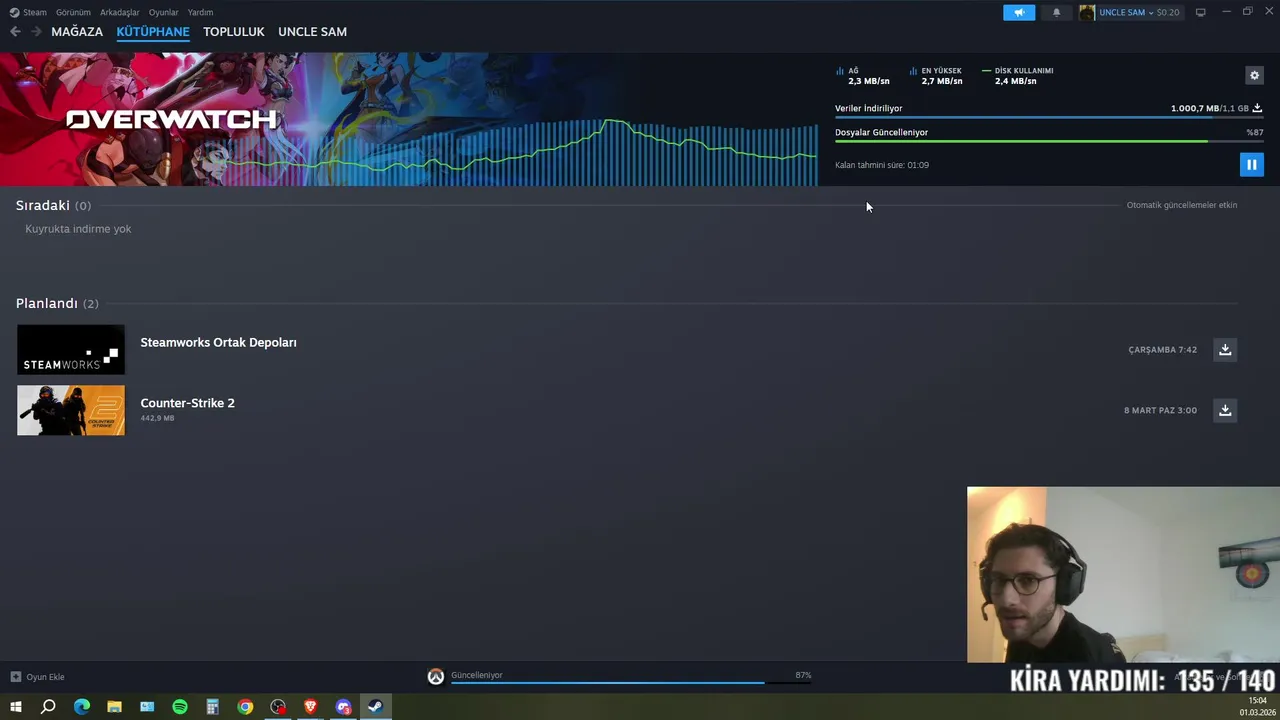
Task: Click the Sıradaki (0) heading
Action: [53, 205]
